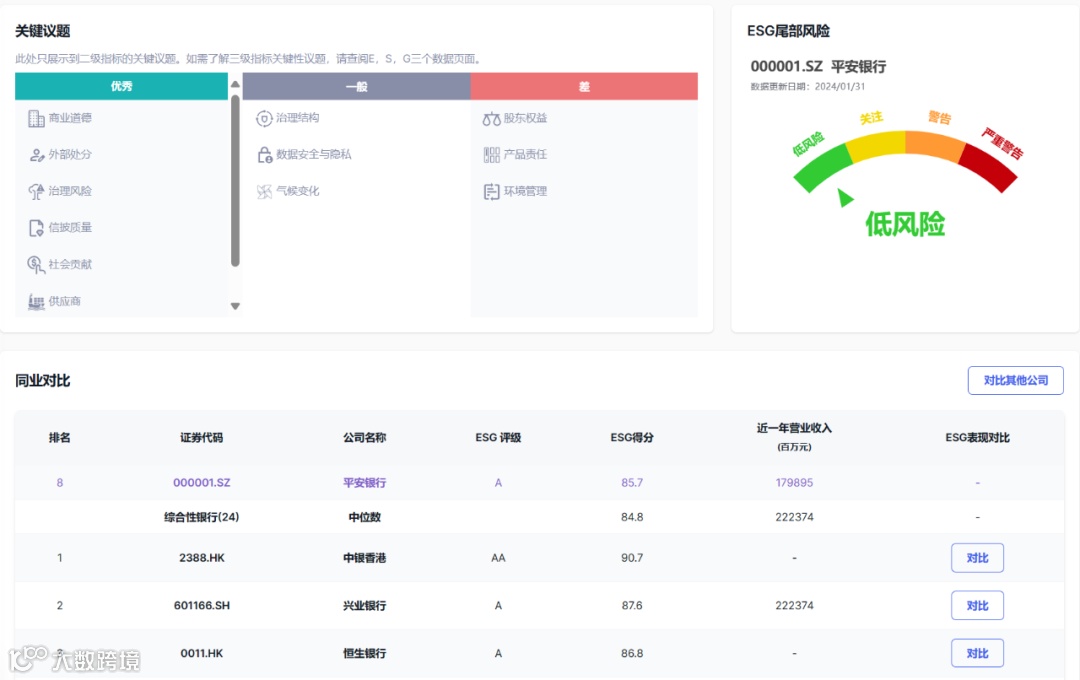Click the 社会贡献 icon
This screenshot has width=1080, height=680.
pos(36,265)
